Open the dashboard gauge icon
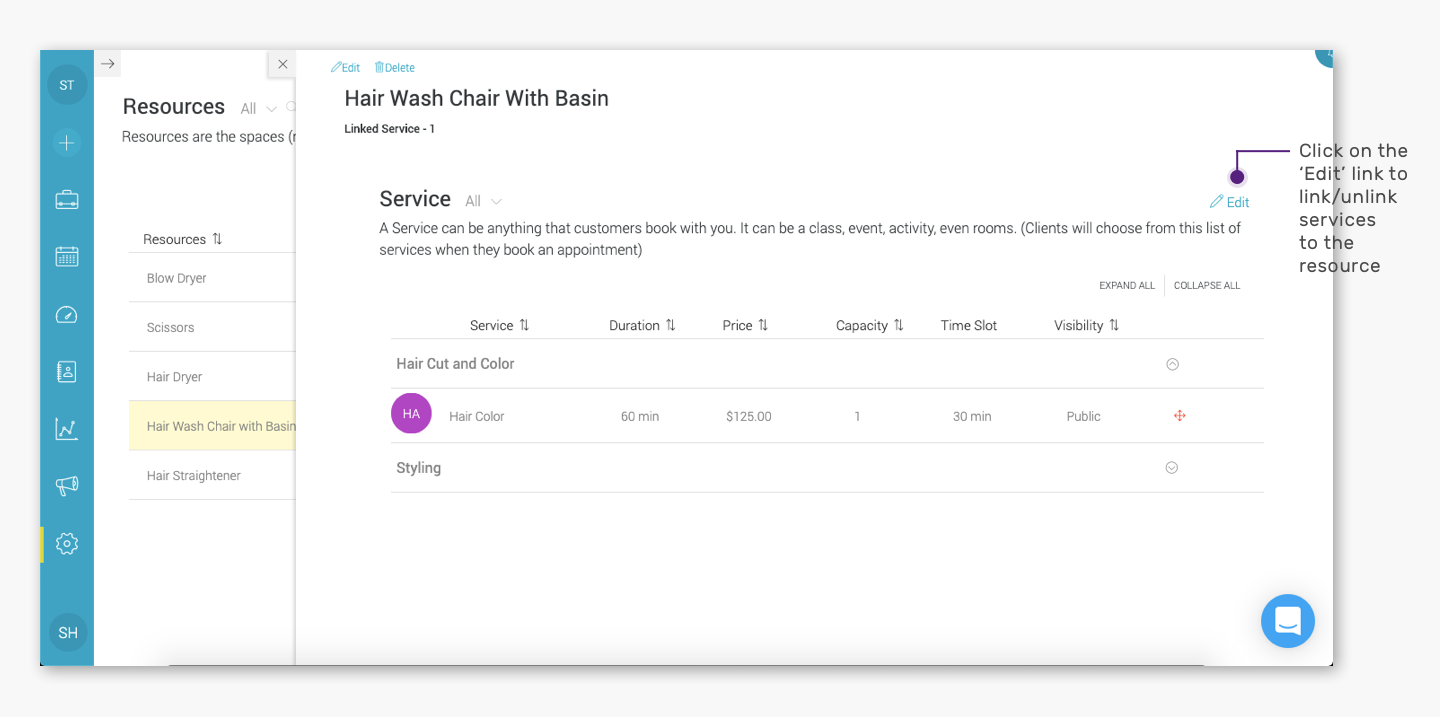Screen dimensions: 1440x718 (67, 315)
